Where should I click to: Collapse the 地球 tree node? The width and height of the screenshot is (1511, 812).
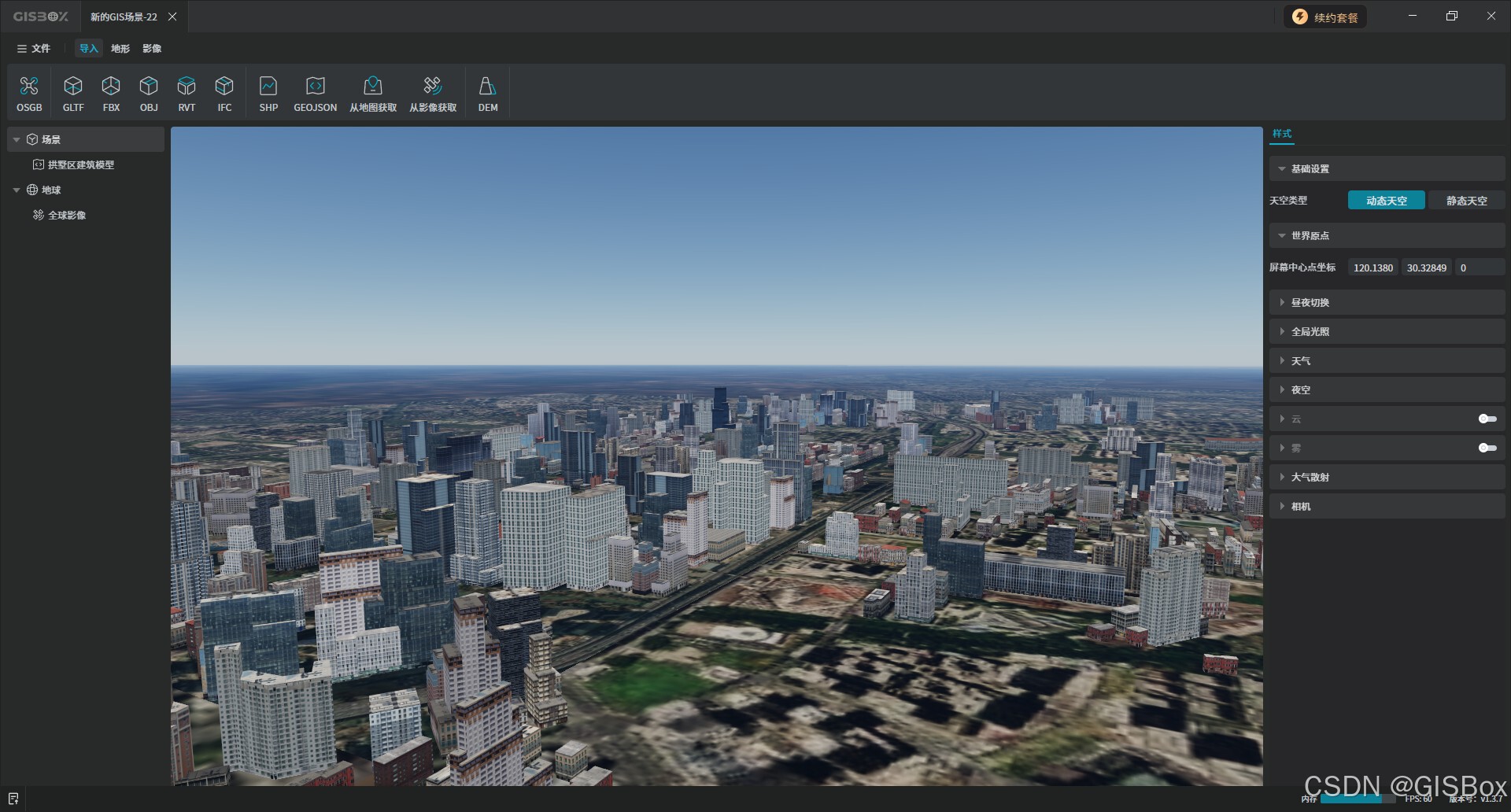(x=17, y=190)
